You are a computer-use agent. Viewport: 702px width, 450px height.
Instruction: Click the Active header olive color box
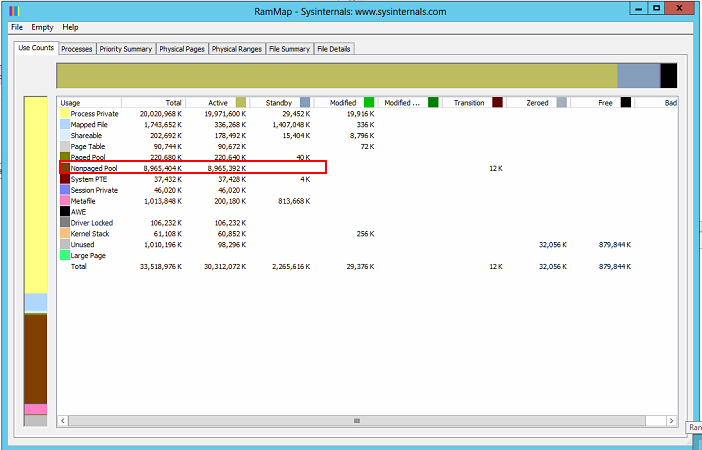(241, 103)
